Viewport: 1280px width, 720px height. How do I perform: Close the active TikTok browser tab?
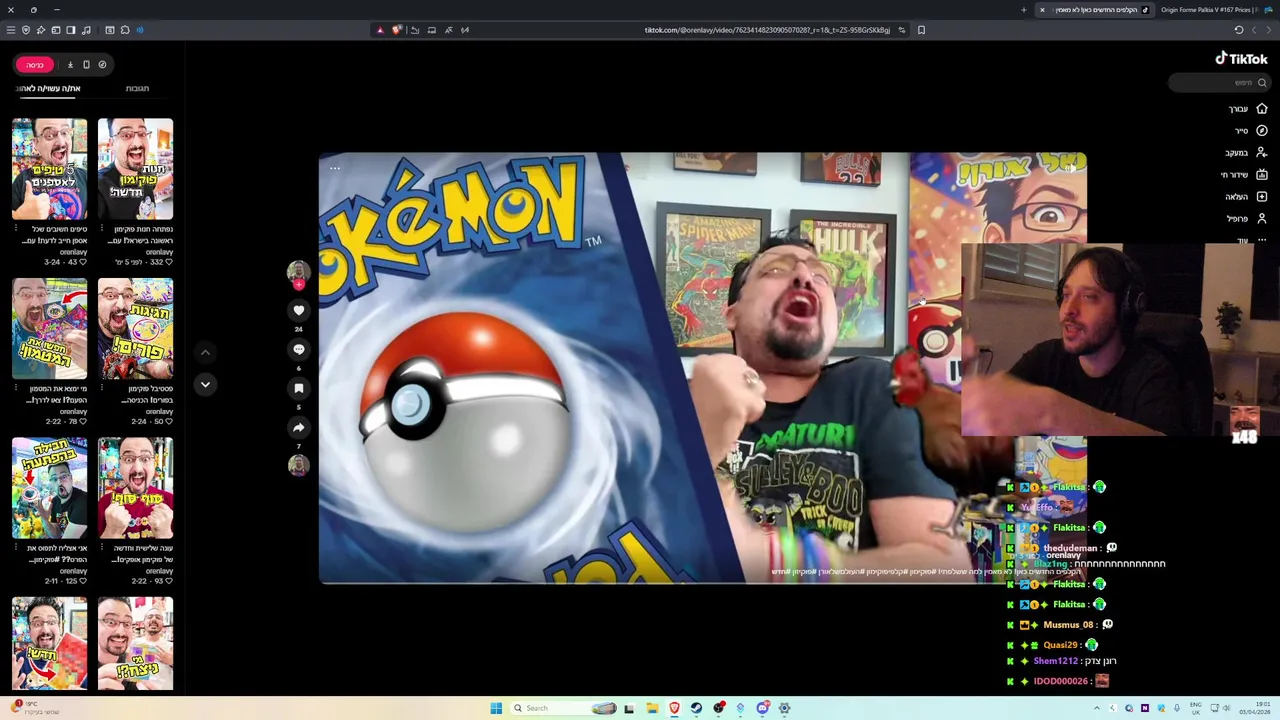(x=1042, y=10)
